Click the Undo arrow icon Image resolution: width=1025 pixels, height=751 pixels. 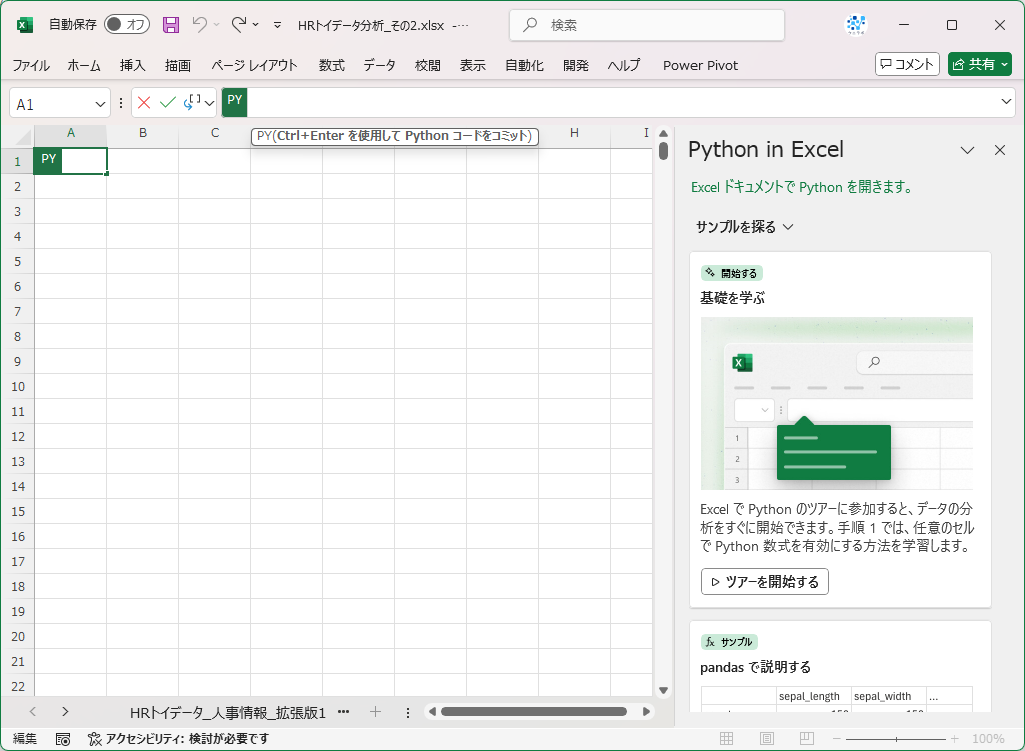199,24
